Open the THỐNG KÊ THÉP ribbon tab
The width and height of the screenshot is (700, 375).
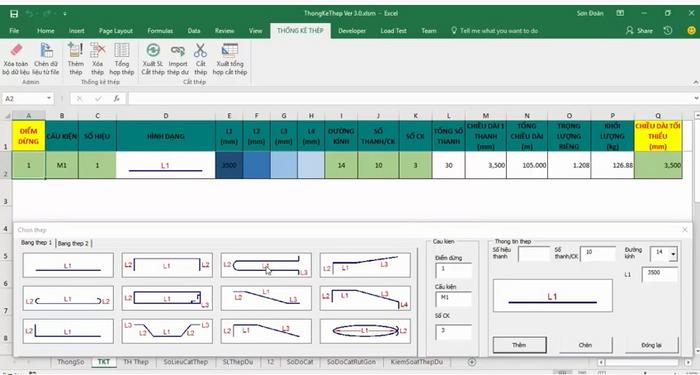[x=300, y=31]
